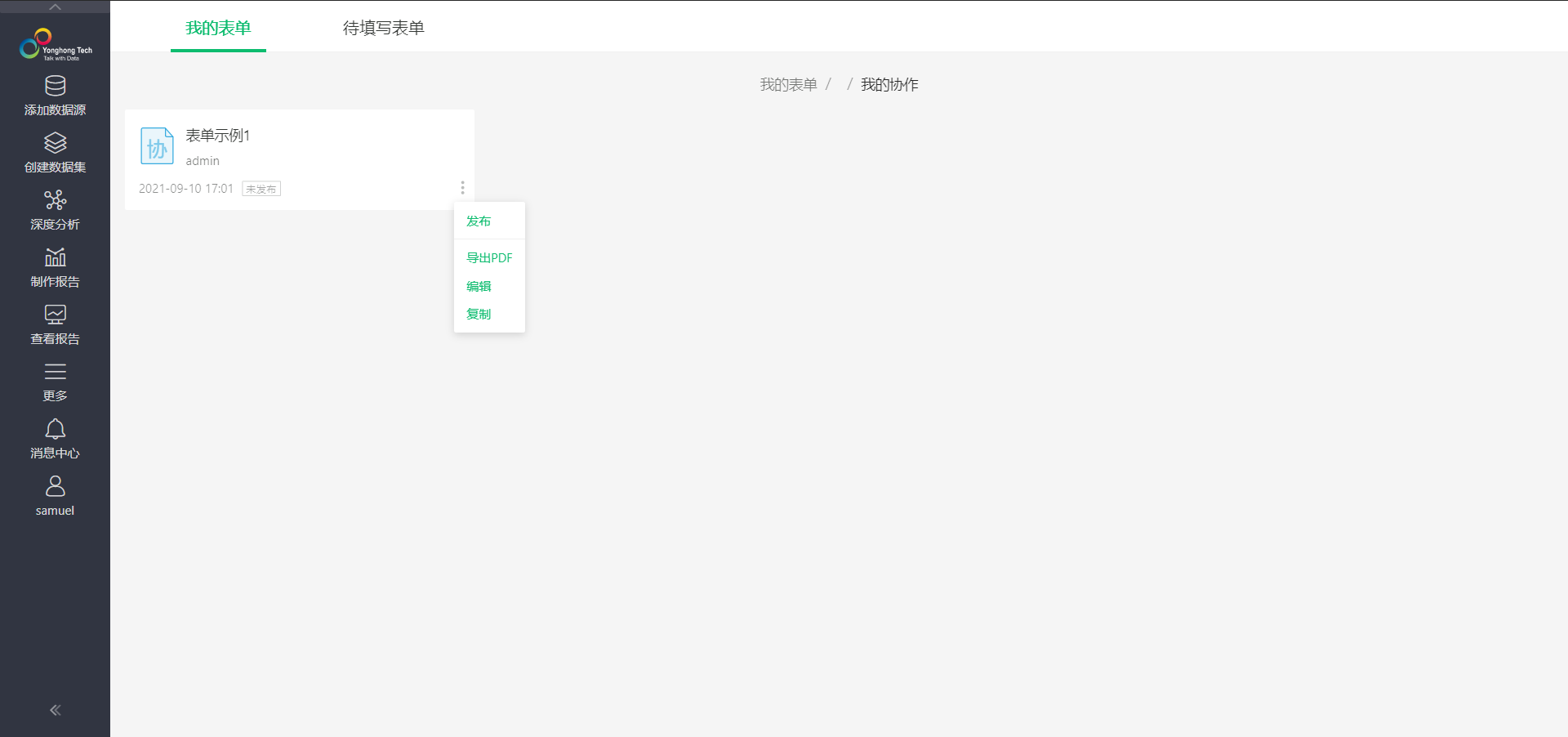Toggle the 未发布 status tag
This screenshot has height=737, width=1568.
pos(261,188)
